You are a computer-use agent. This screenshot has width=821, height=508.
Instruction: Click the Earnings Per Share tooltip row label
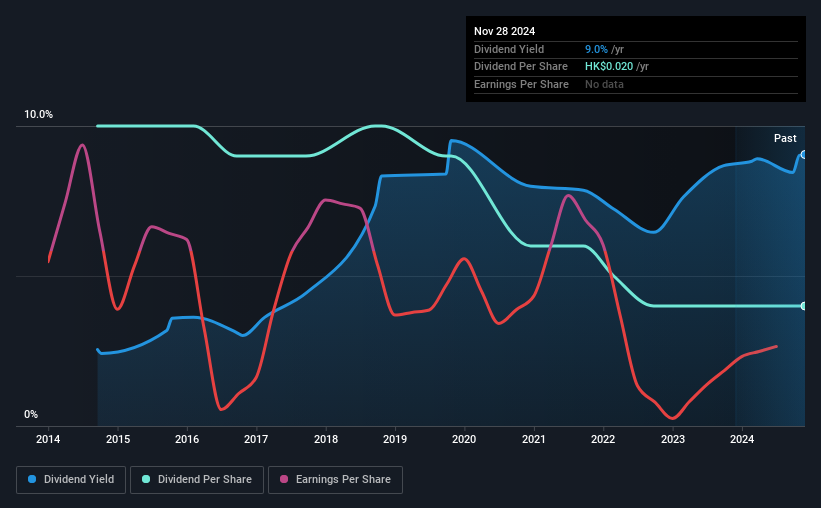click(x=521, y=84)
